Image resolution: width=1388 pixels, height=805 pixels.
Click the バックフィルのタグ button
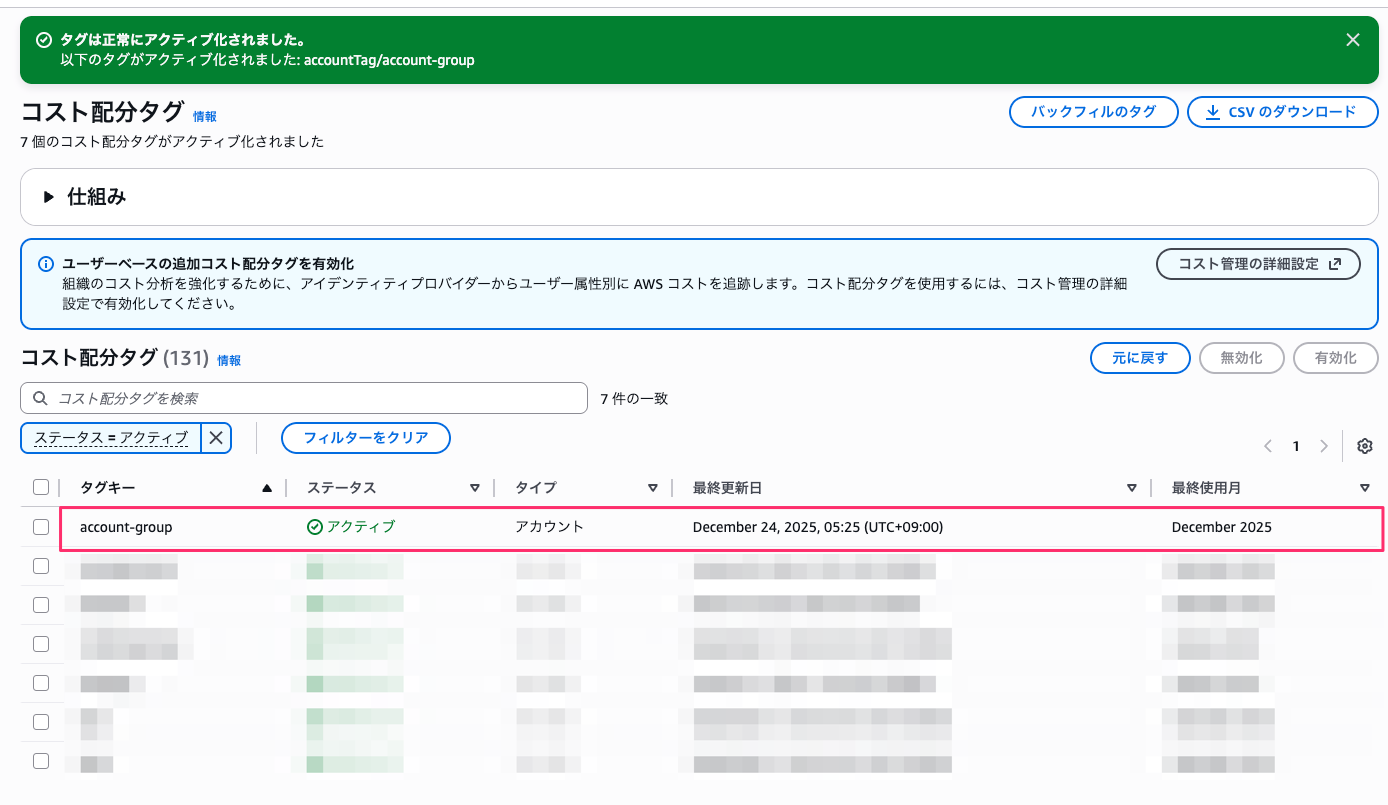pyautogui.click(x=1092, y=112)
